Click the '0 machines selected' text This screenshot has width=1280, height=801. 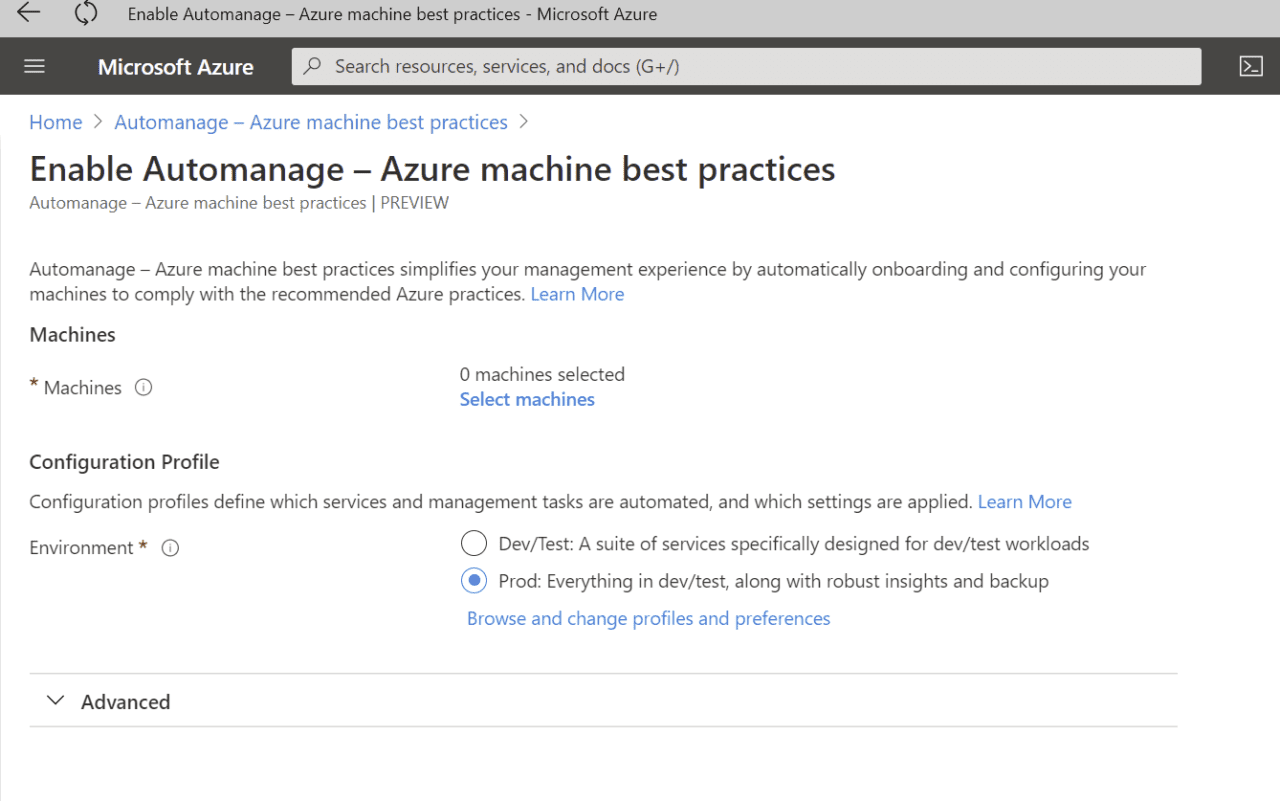click(542, 374)
